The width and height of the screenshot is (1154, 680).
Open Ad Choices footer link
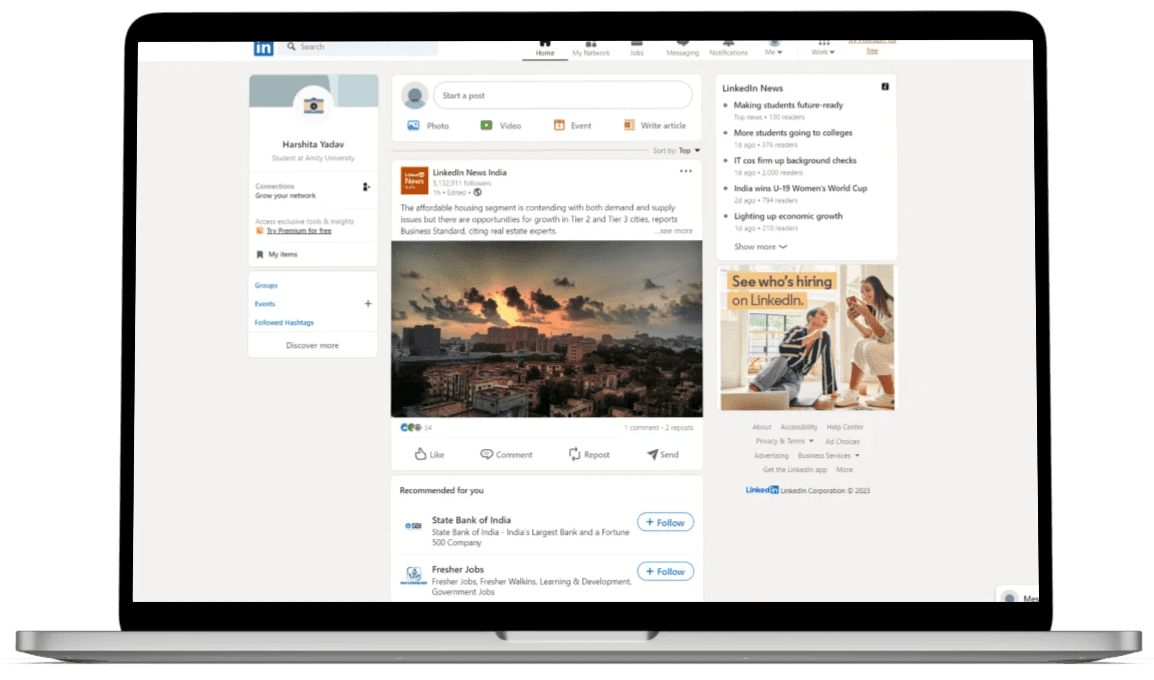[x=842, y=442]
